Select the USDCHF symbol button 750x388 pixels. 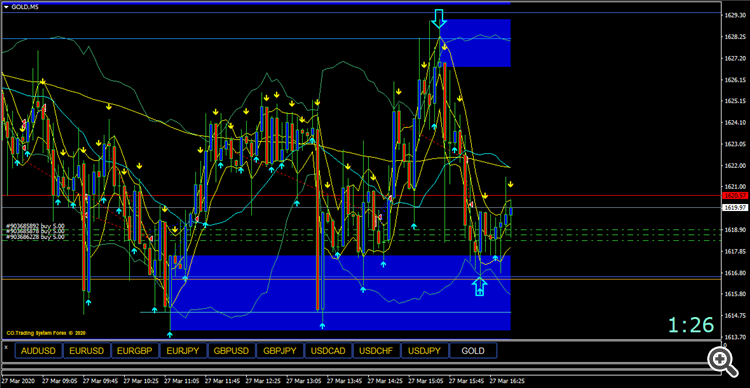376,351
